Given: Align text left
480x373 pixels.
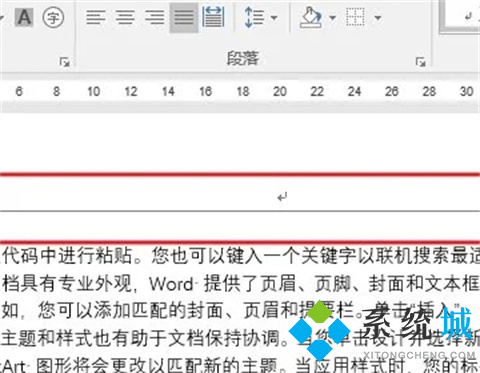Looking at the screenshot, I should pos(96,17).
